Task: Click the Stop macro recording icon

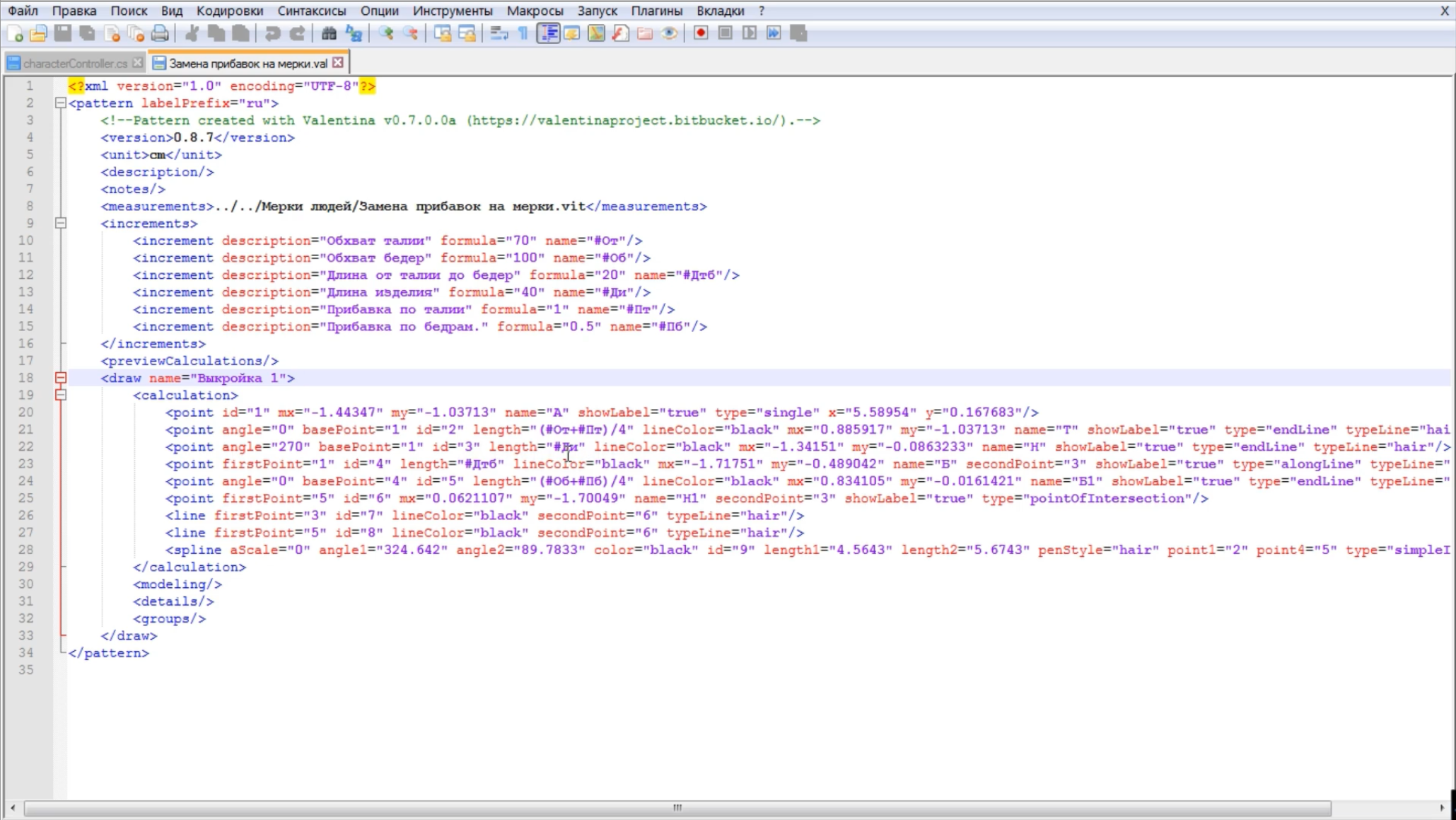Action: [x=726, y=33]
